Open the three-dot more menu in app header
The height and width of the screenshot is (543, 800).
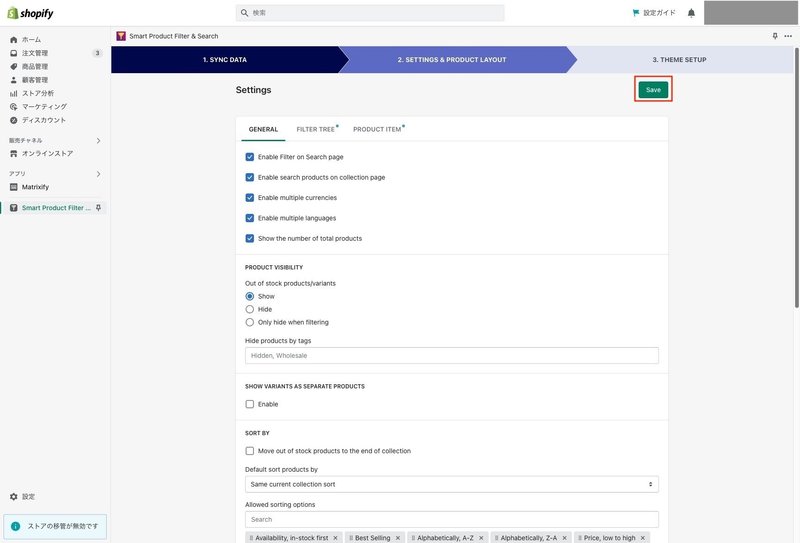[788, 36]
